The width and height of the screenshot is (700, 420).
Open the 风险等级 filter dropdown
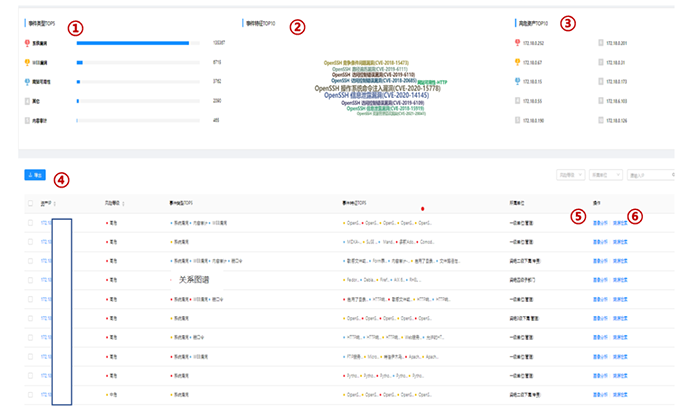click(x=571, y=175)
